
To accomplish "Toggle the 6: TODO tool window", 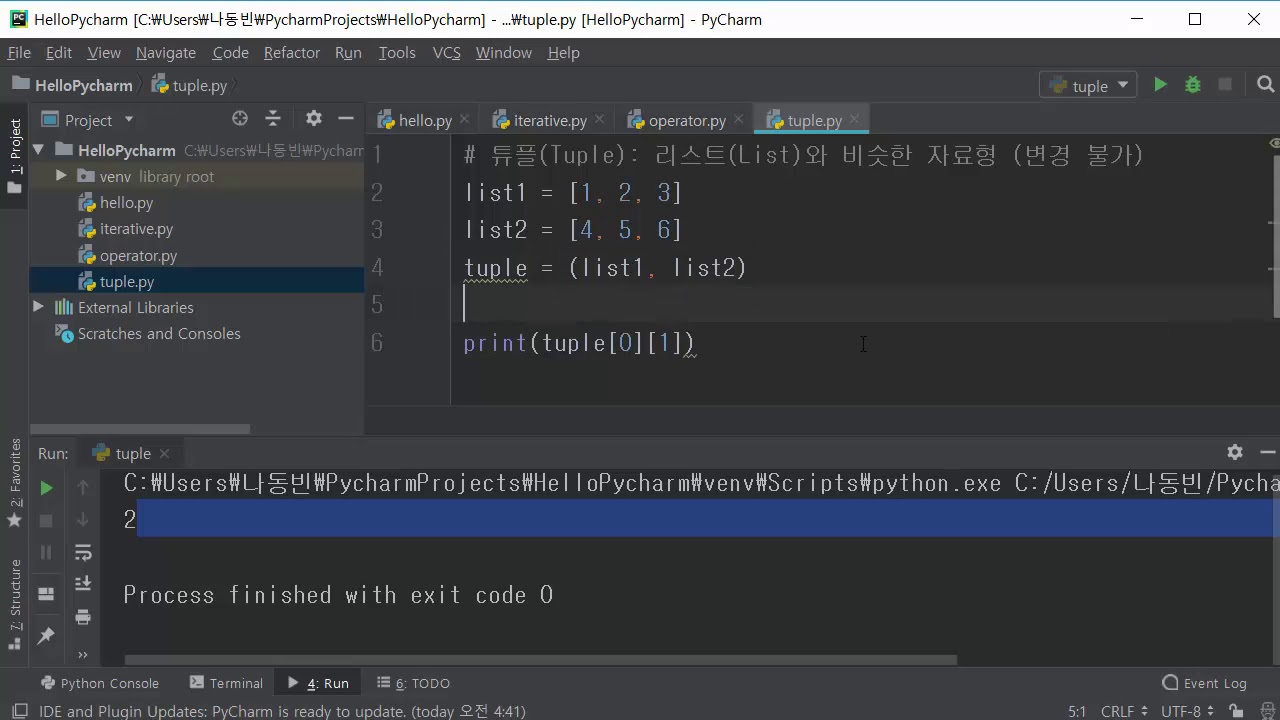I will click(413, 683).
